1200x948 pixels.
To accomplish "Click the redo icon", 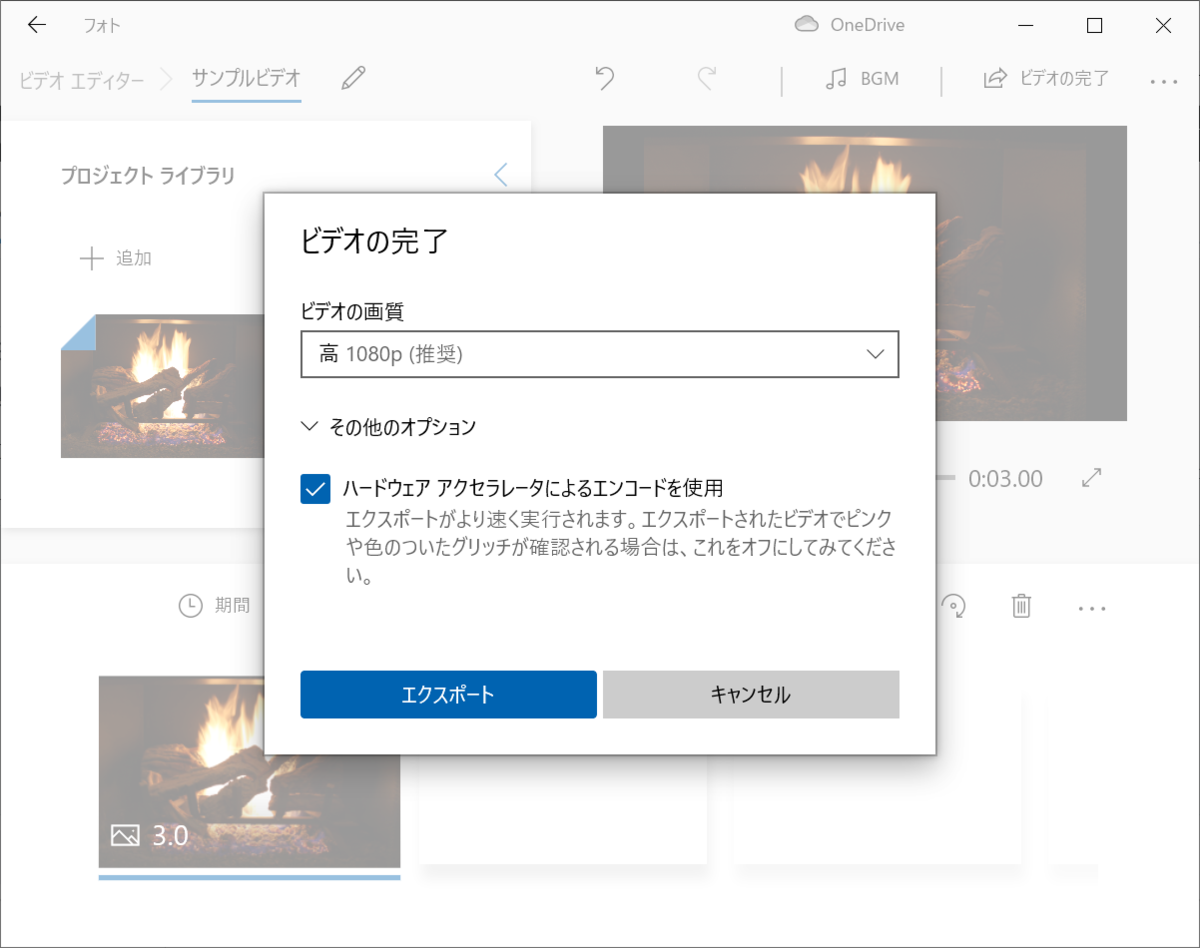I will coord(708,78).
